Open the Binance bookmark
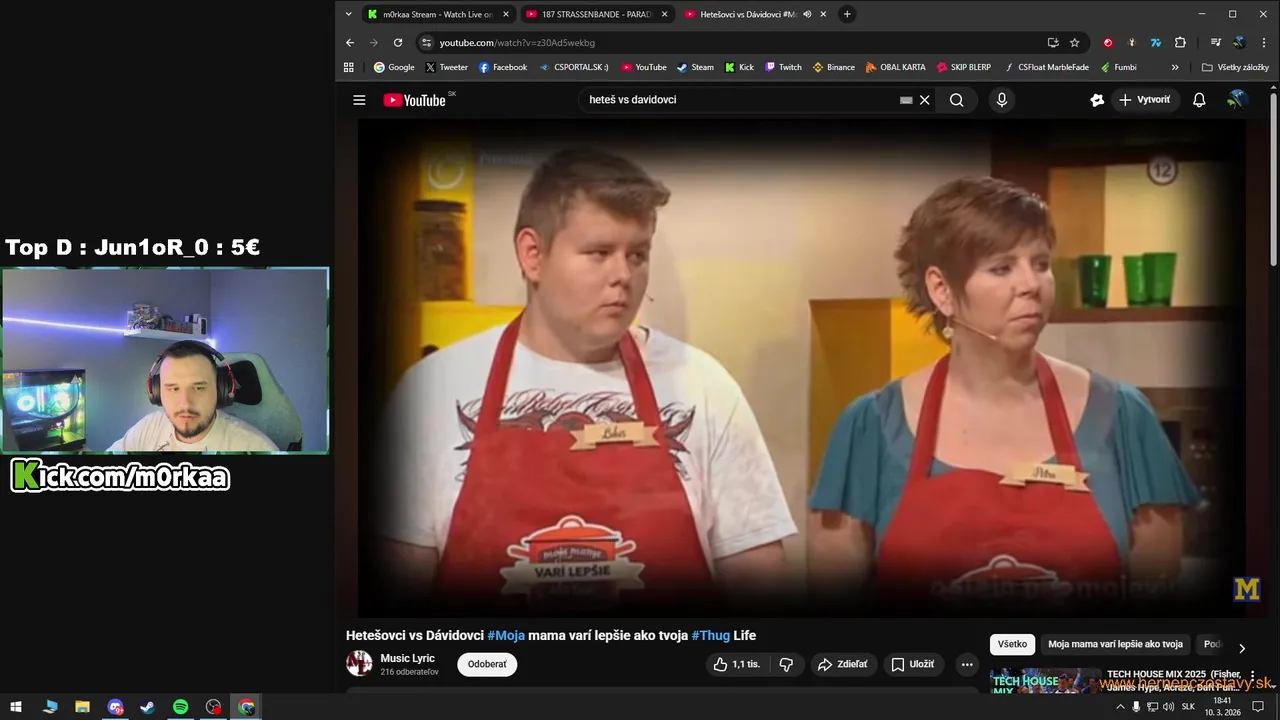Image resolution: width=1280 pixels, height=720 pixels. click(834, 67)
